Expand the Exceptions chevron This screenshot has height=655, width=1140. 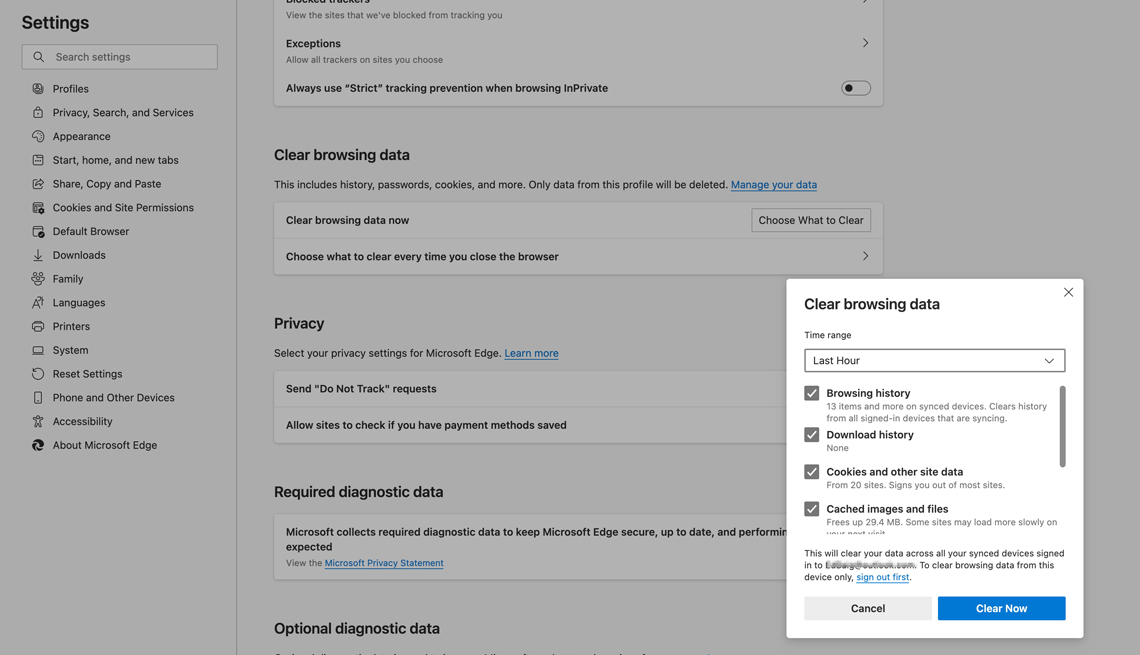tap(865, 43)
